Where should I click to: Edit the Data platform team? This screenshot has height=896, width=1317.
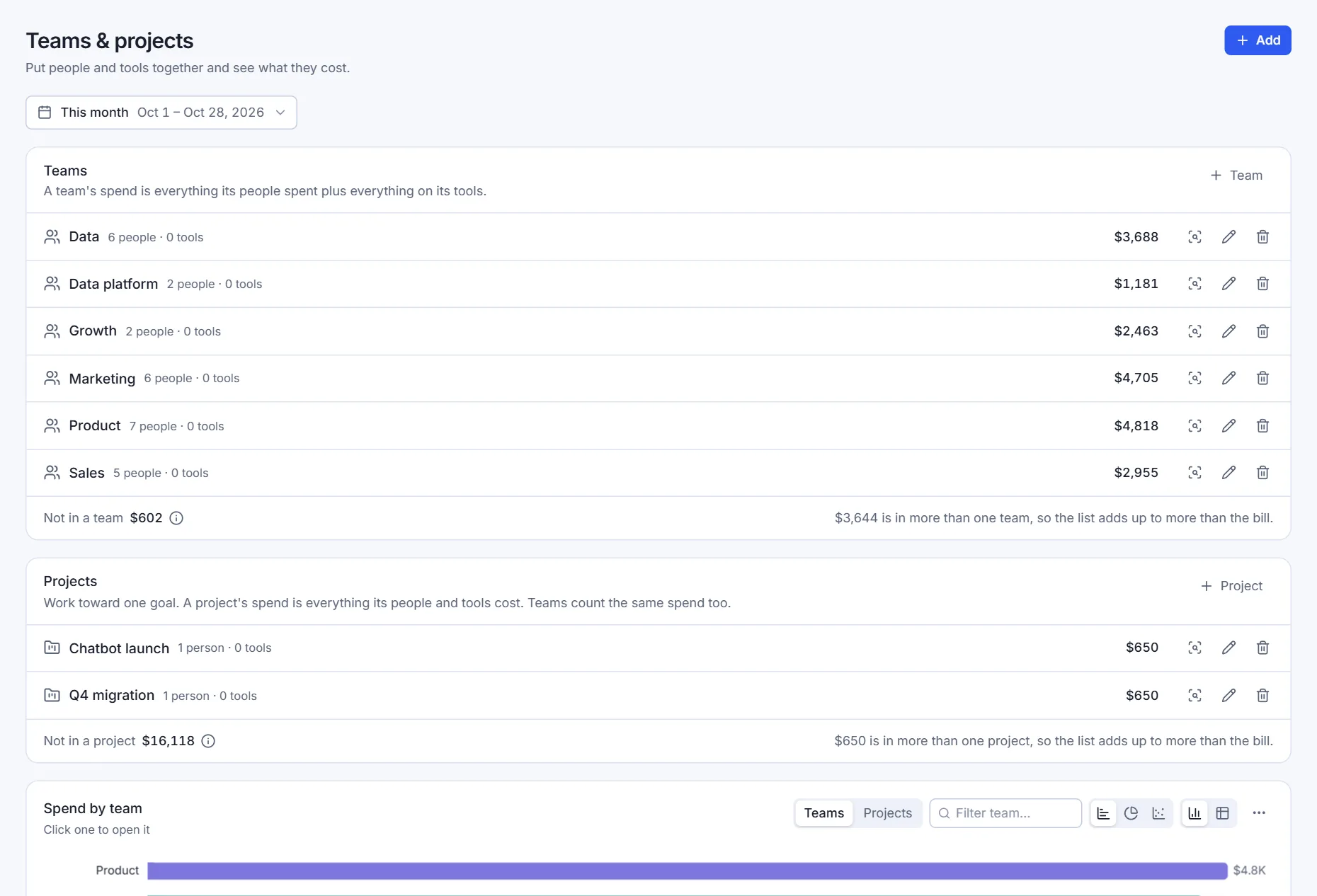(1228, 284)
